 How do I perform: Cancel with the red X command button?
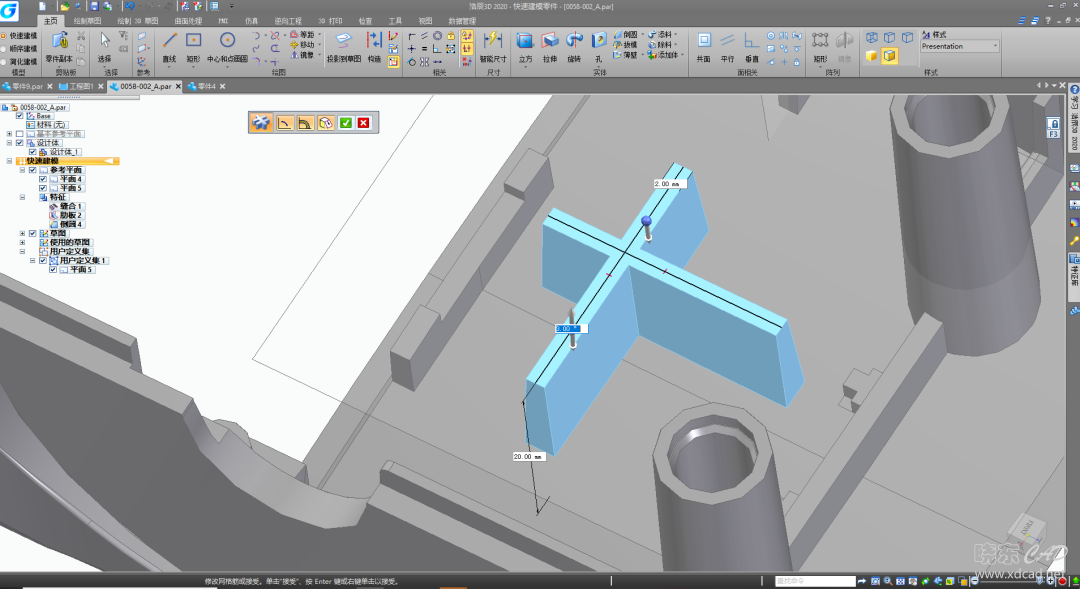point(363,123)
